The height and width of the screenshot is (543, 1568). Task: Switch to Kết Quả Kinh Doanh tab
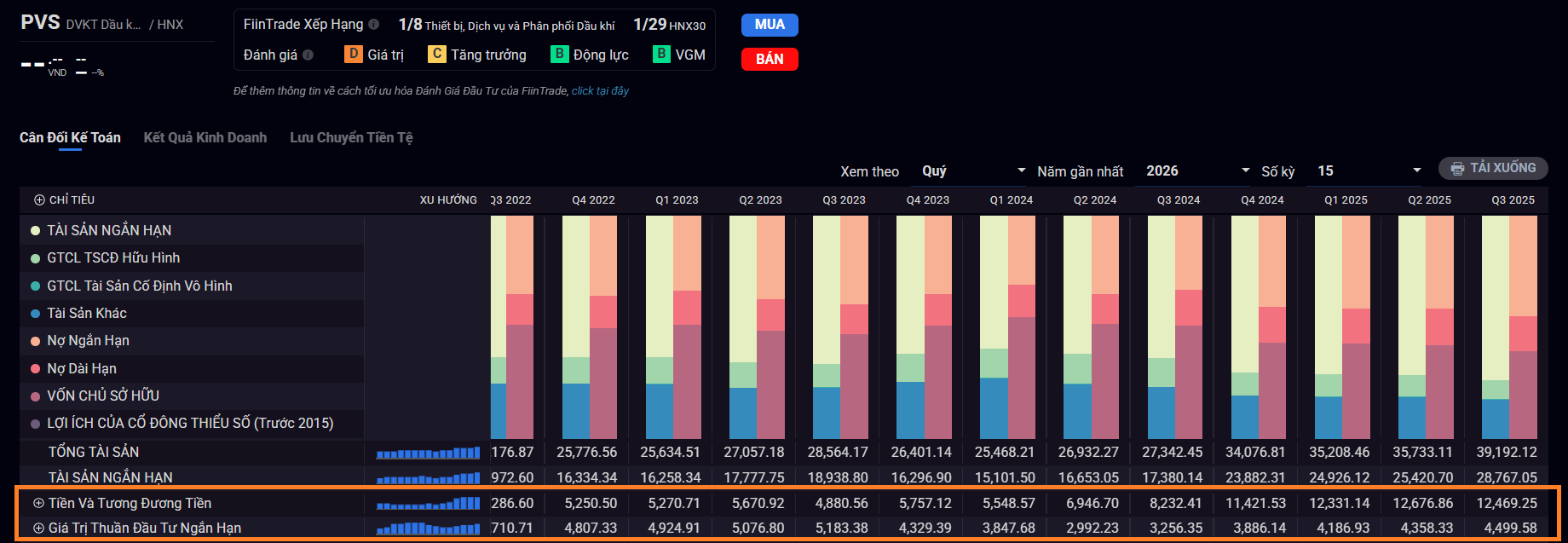205,138
